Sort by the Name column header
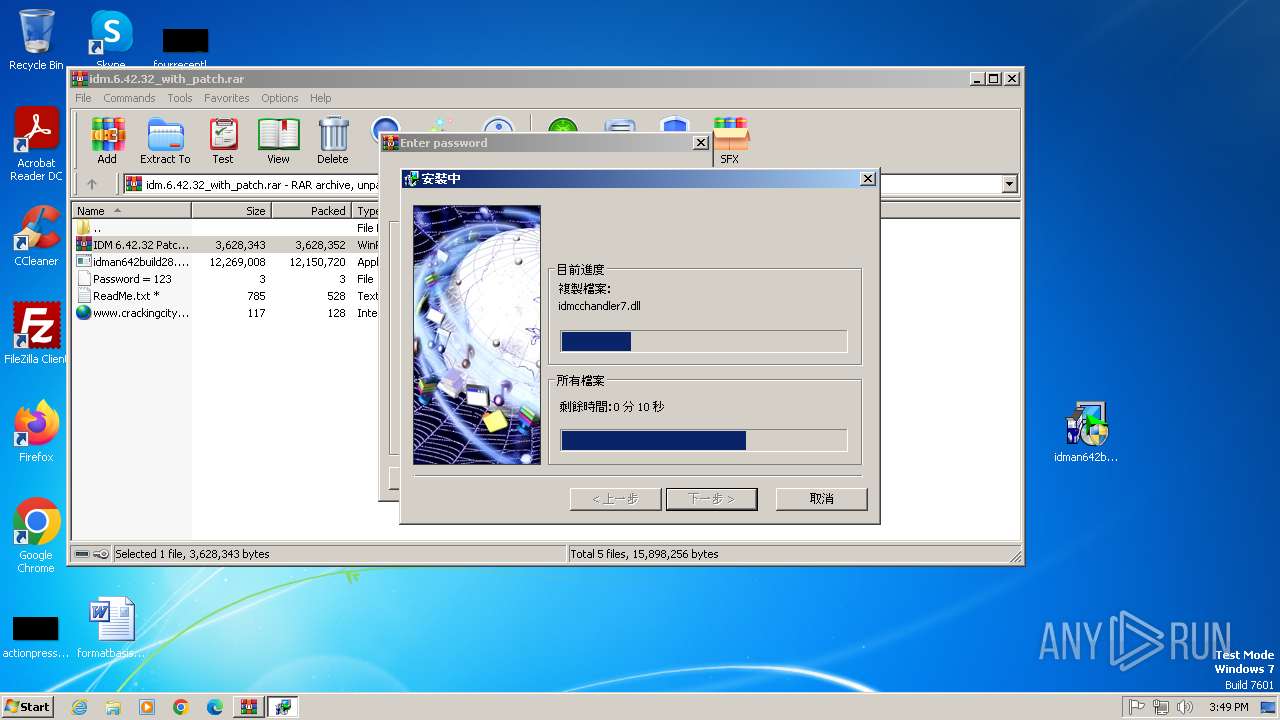 131,210
